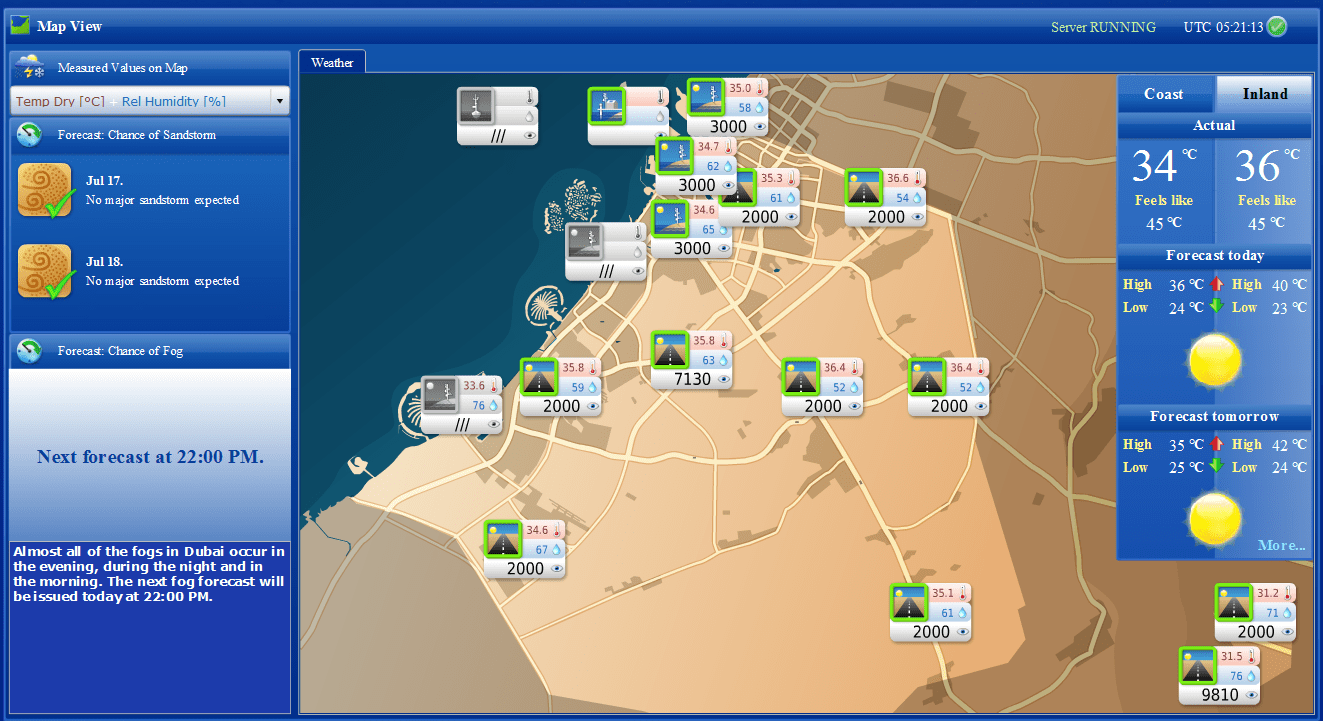Switch to the Weather tab

pos(332,62)
